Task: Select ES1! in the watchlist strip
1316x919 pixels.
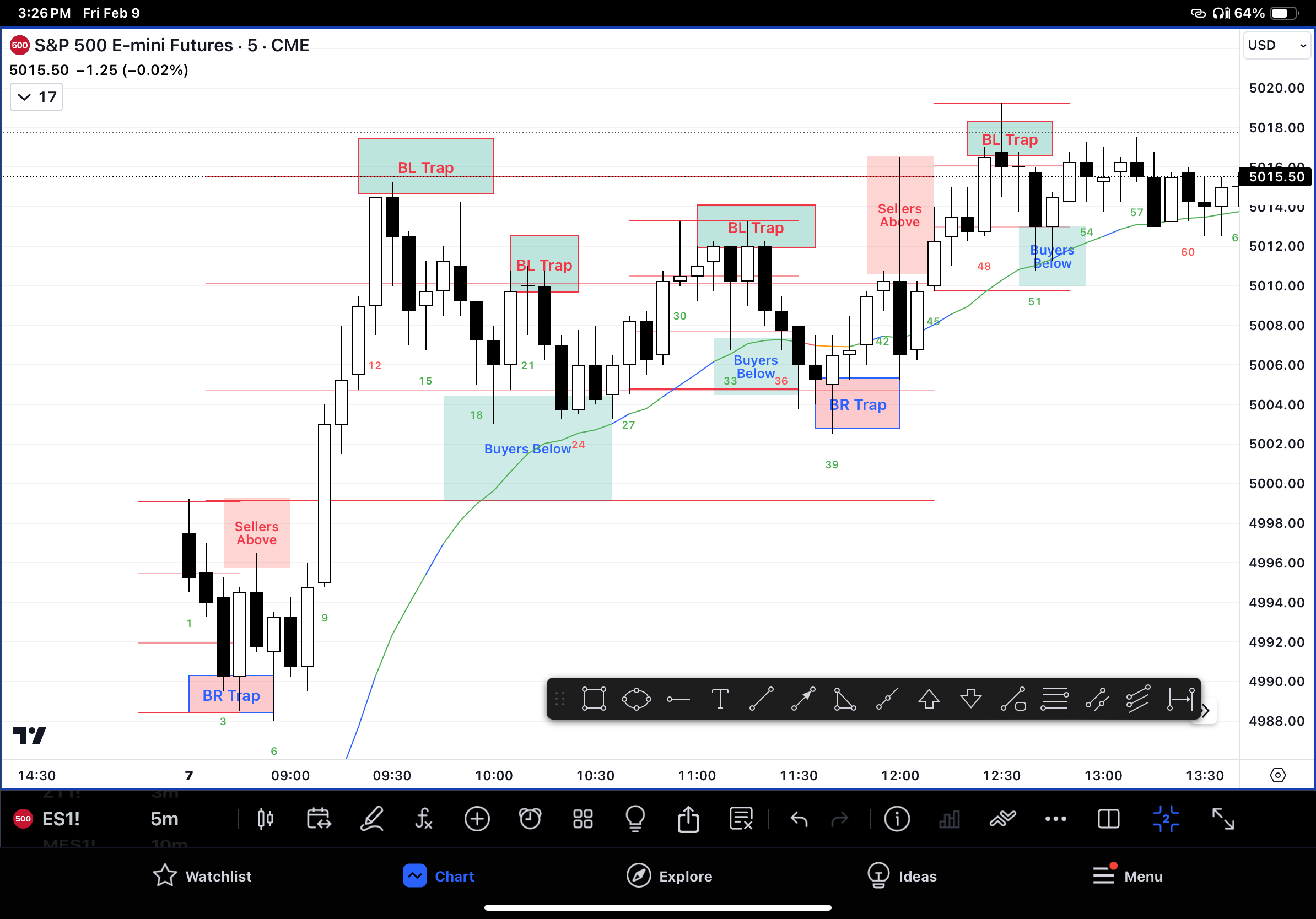Action: click(61, 819)
